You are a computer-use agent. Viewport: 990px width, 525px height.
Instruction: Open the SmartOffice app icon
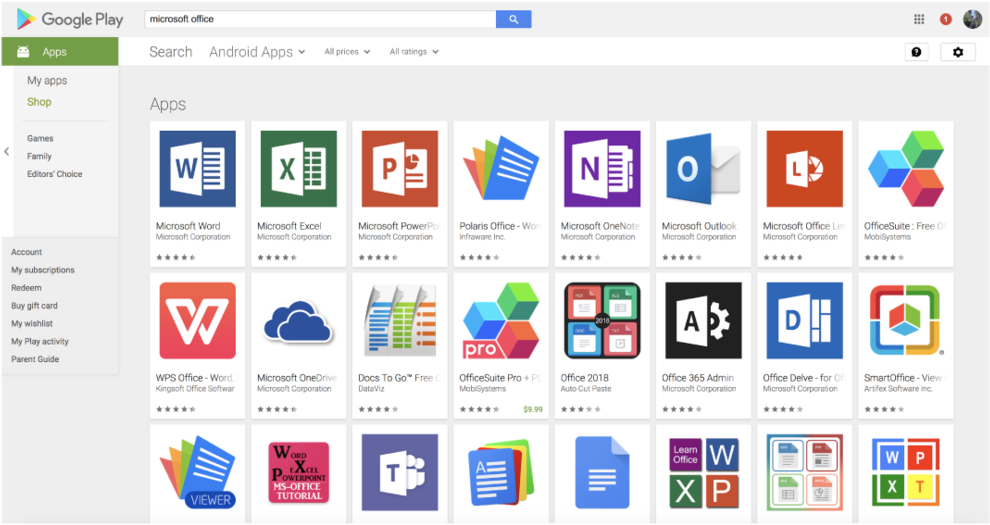pyautogui.click(x=905, y=321)
